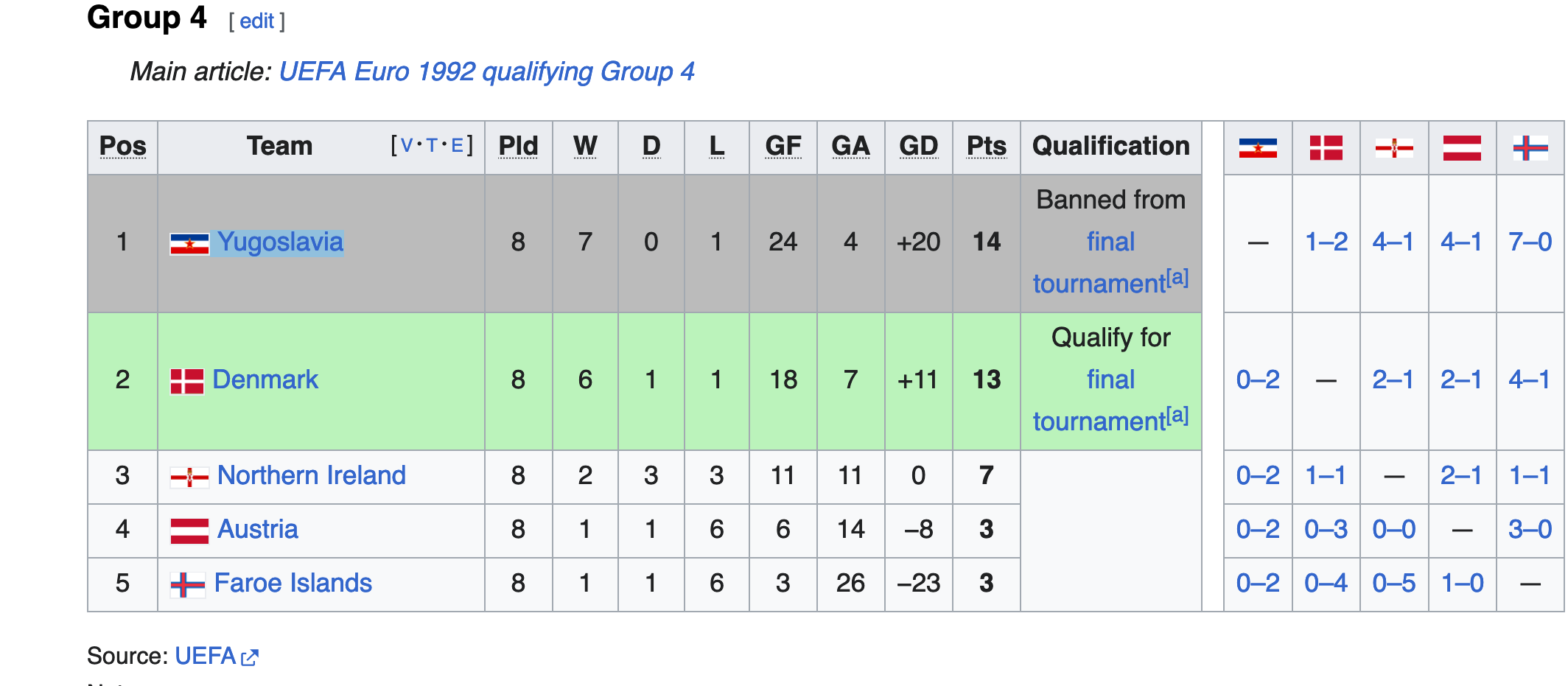
Task: Click edit link next to Group 4
Action: point(256,21)
